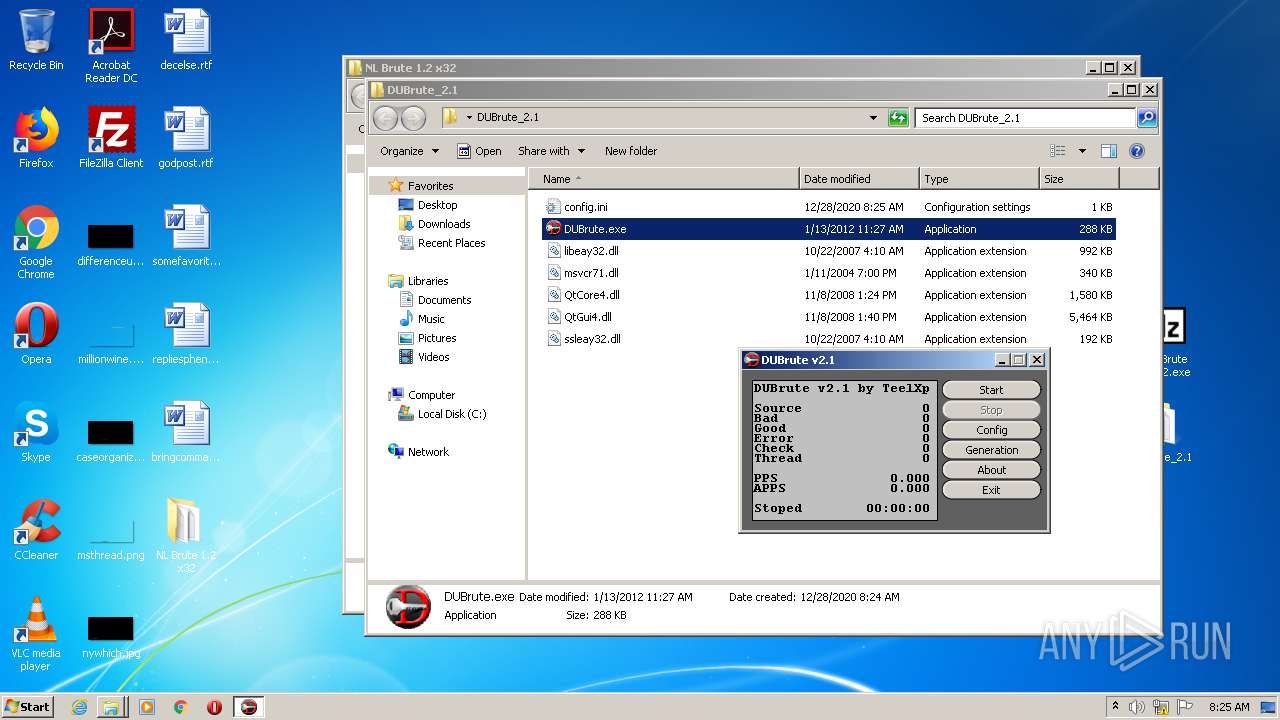Open godpost.rtf desktop file
Screen dimensions: 1280x720
(x=186, y=138)
